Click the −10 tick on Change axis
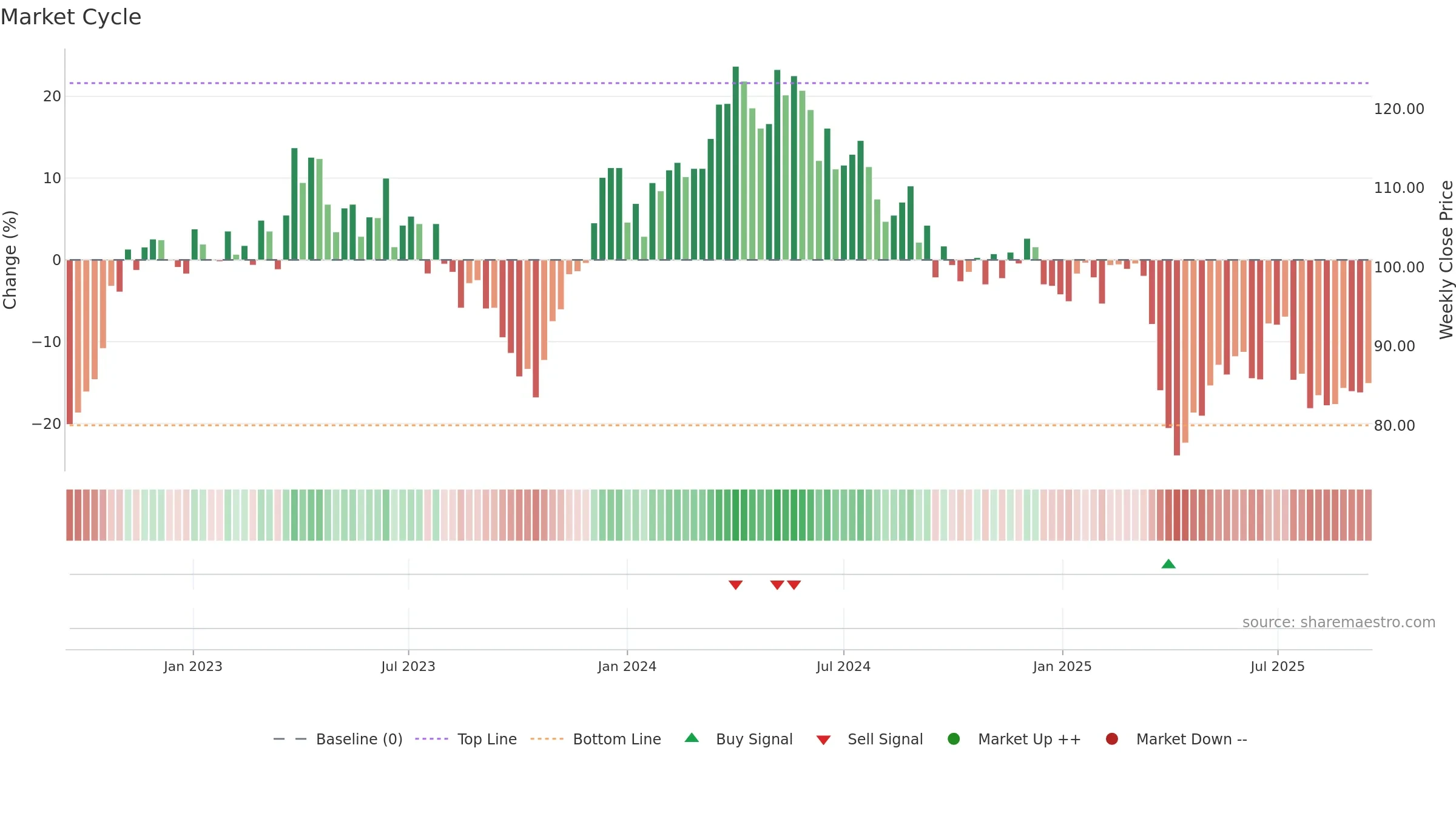This screenshot has height=819, width=1456. (x=47, y=342)
